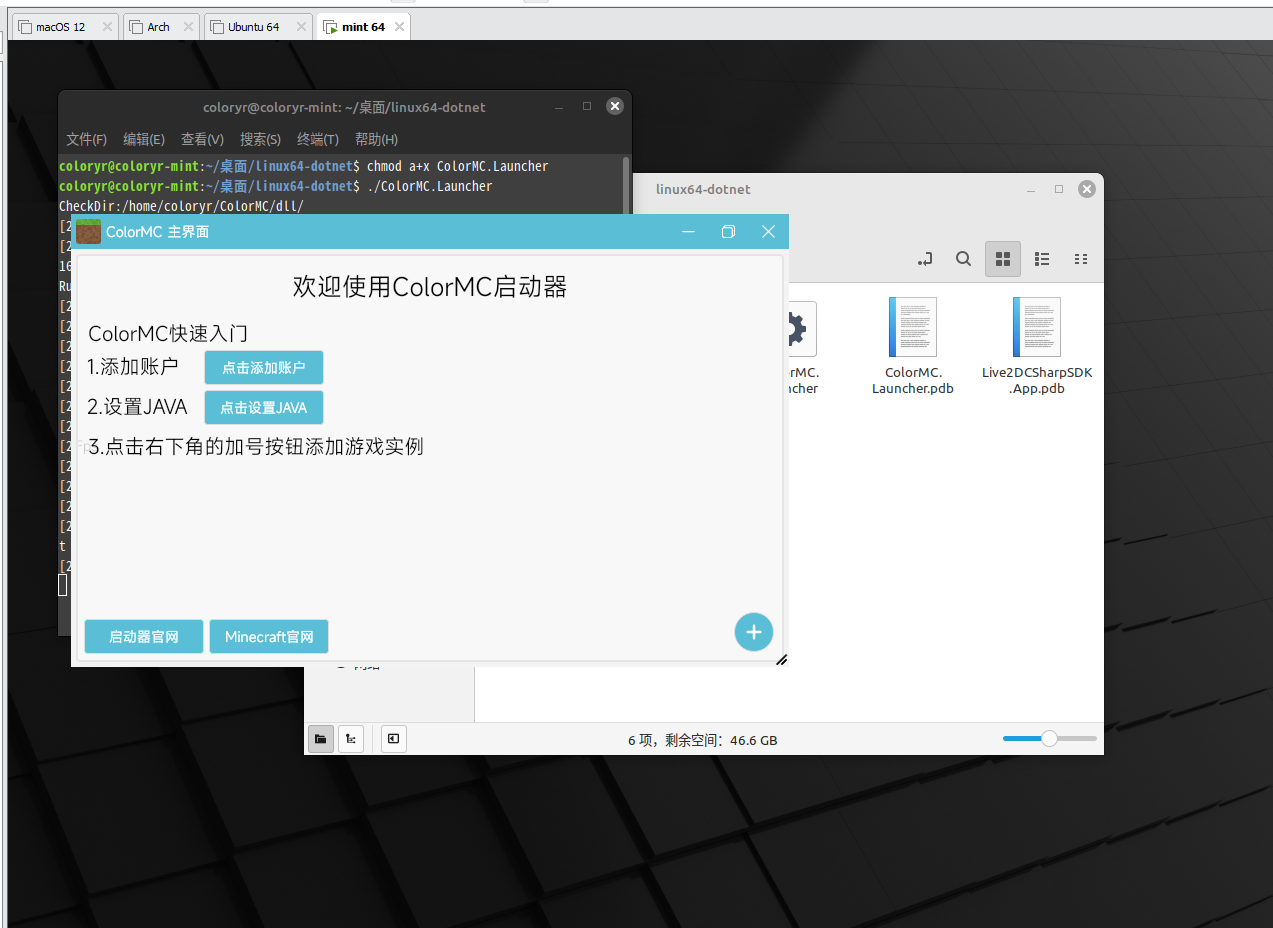This screenshot has height=928, width=1273.
Task: Maximize the terminal window
Action: 587,106
